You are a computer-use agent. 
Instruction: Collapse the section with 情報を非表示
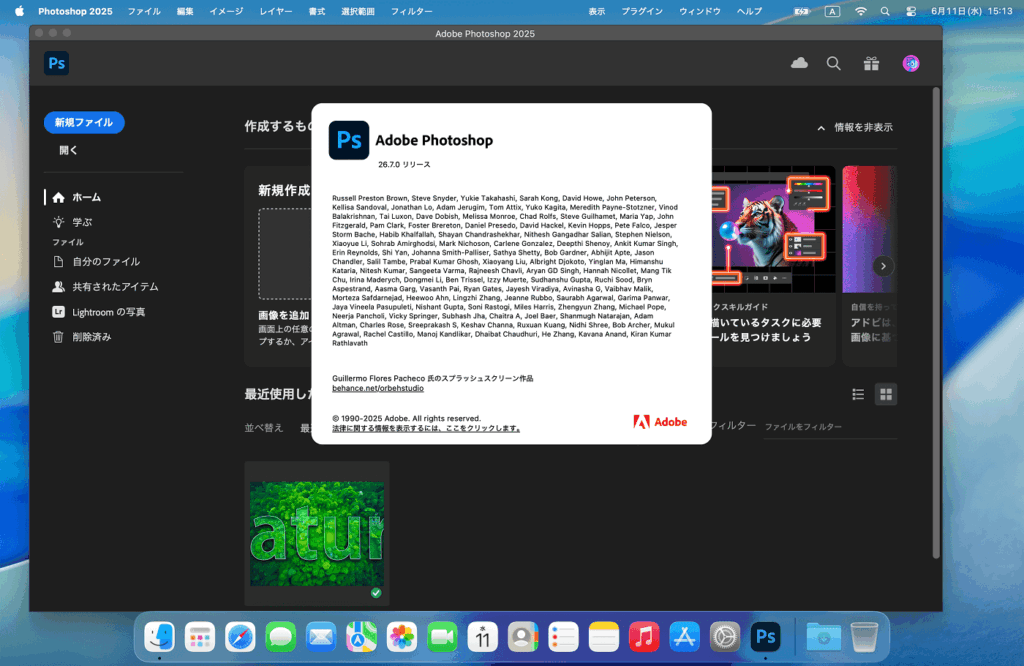coord(855,127)
